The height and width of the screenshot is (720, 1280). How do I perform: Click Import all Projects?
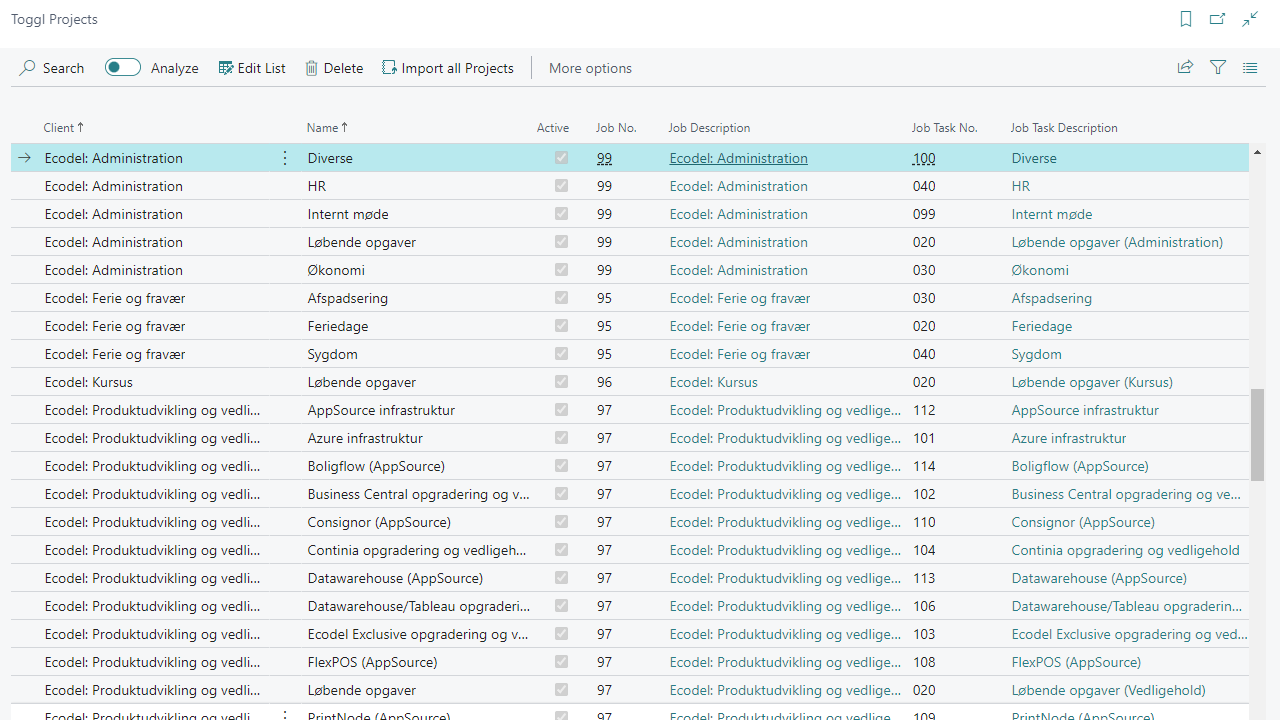pos(448,68)
